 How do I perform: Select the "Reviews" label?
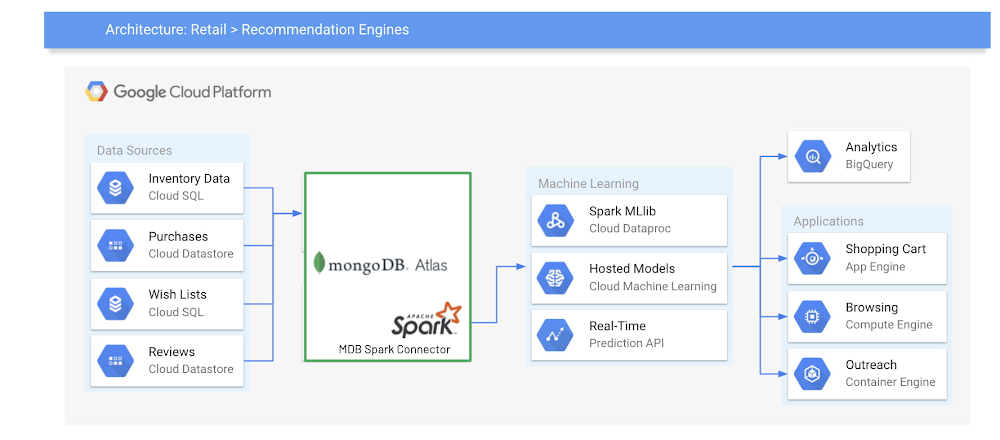(x=172, y=352)
